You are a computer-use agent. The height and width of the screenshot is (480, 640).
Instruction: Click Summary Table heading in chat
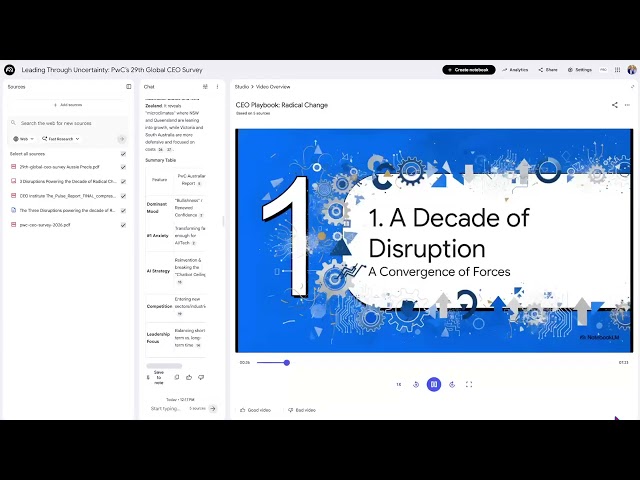click(160, 160)
